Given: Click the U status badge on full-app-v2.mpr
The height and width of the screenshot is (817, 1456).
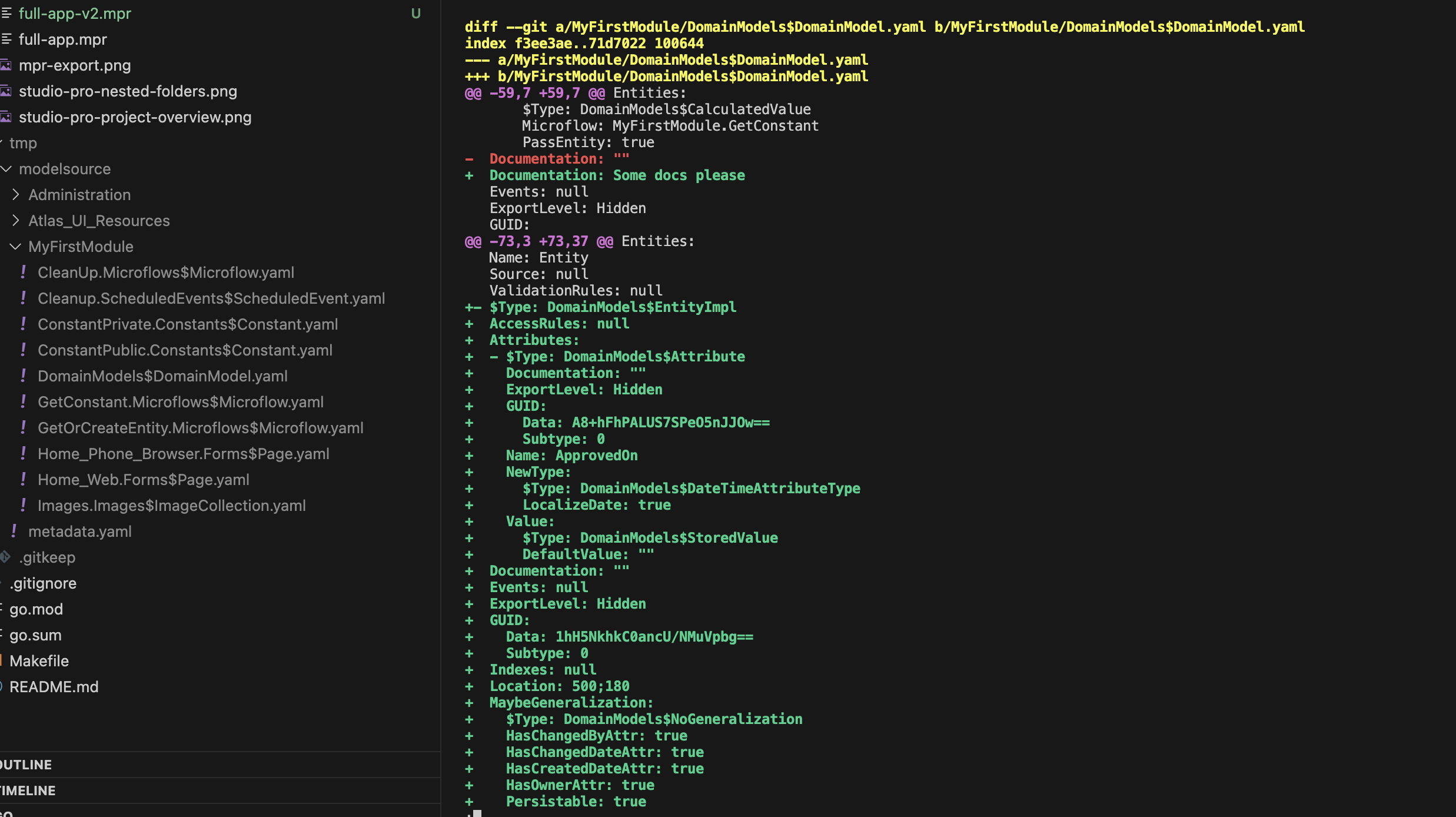Looking at the screenshot, I should tap(417, 13).
